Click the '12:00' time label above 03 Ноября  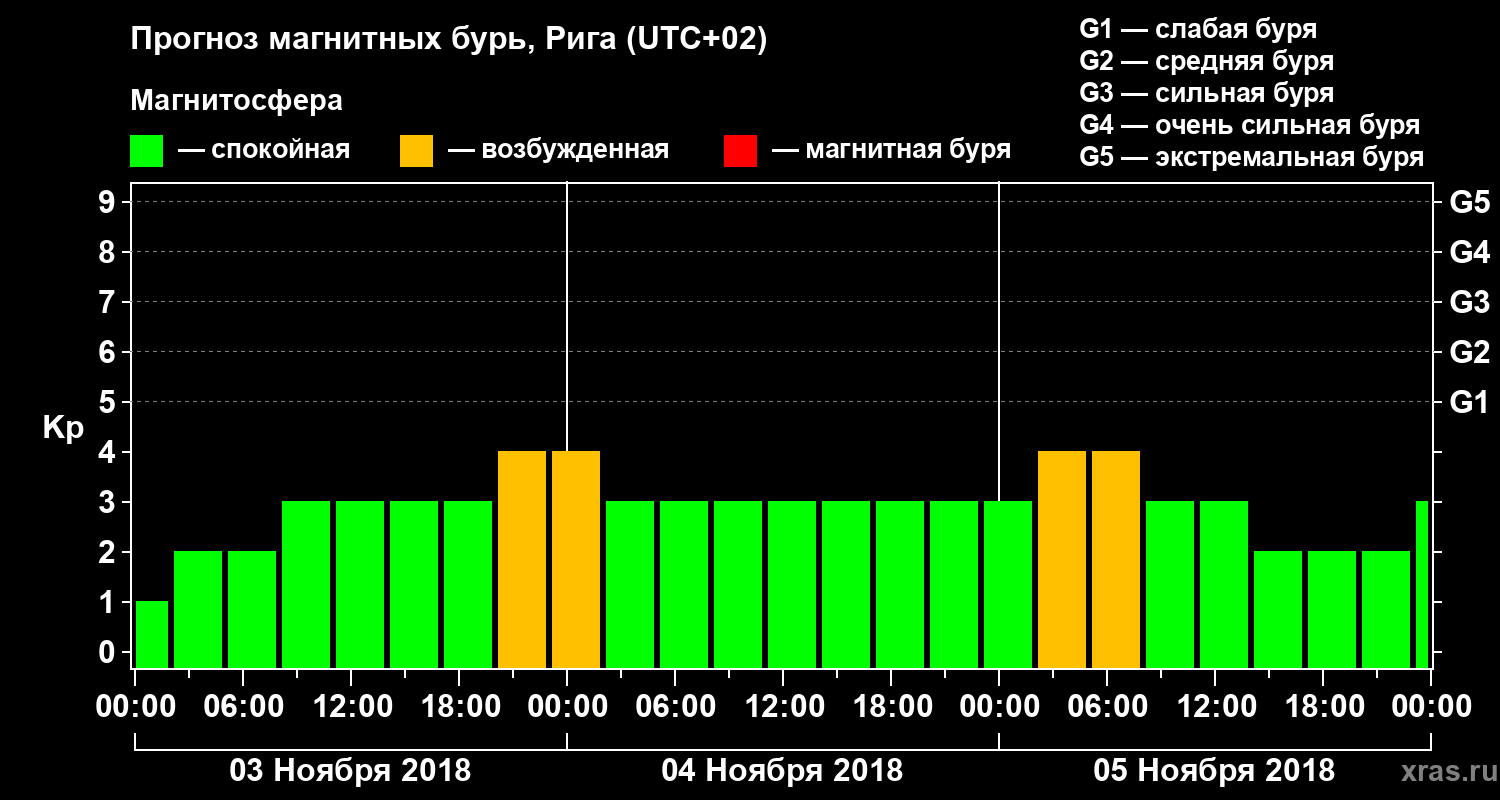(351, 707)
